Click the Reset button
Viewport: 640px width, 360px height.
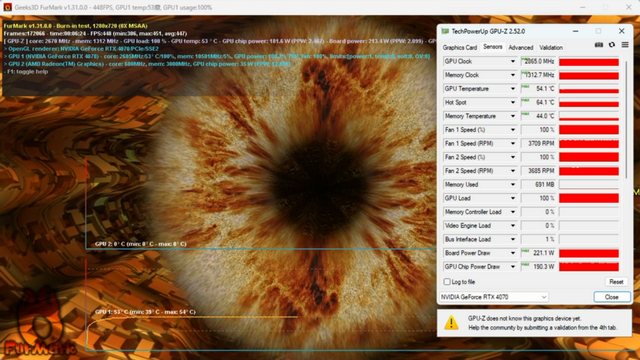(x=616, y=282)
